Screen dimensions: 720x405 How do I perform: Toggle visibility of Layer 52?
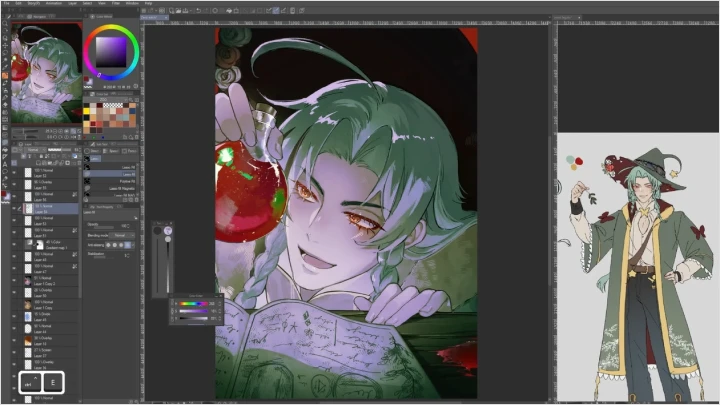14,173
